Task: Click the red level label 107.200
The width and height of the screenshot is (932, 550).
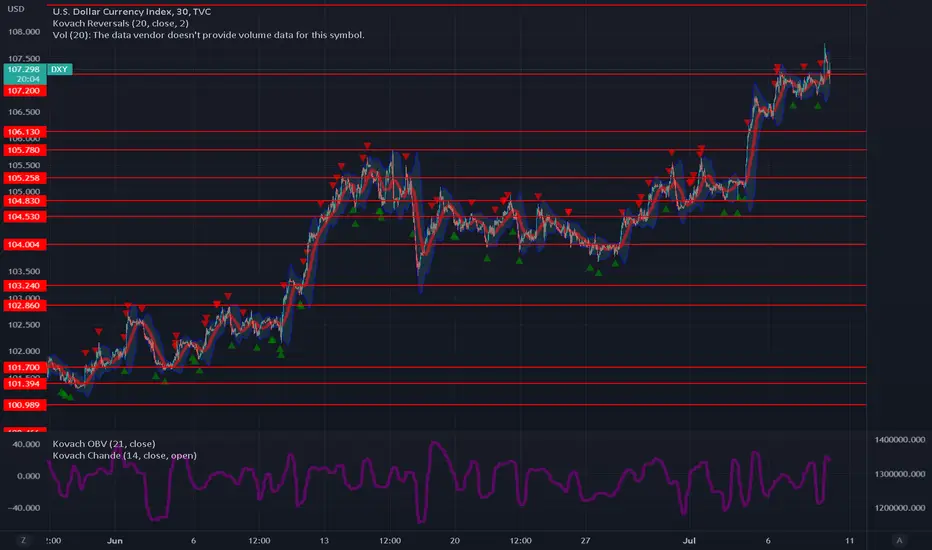Action: (x=24, y=91)
